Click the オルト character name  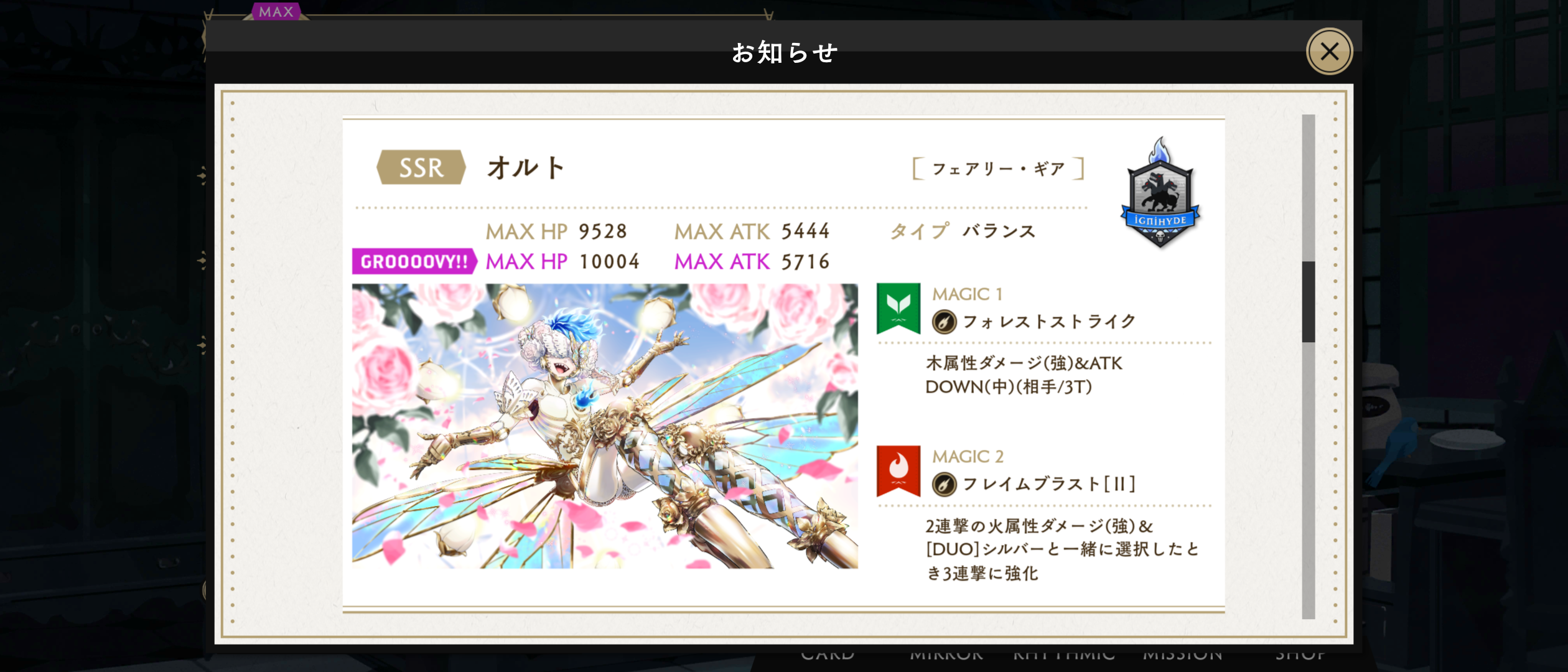click(x=526, y=167)
